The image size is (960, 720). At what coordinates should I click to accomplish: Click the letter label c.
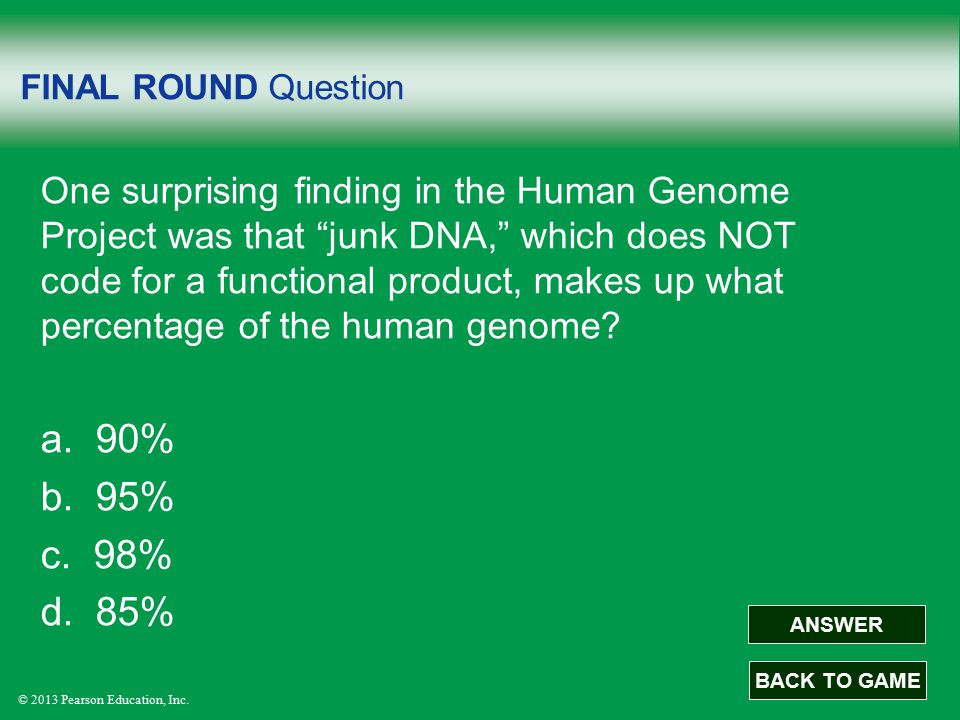point(55,555)
